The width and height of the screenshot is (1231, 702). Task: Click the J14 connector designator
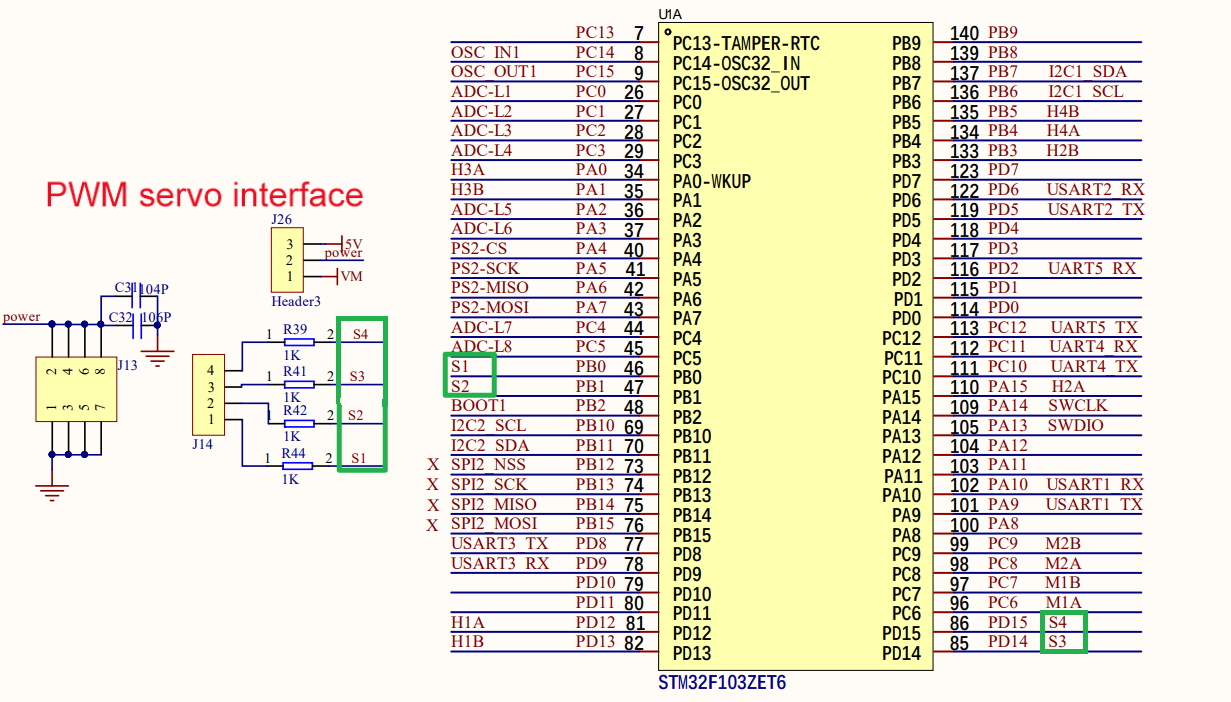pos(202,443)
